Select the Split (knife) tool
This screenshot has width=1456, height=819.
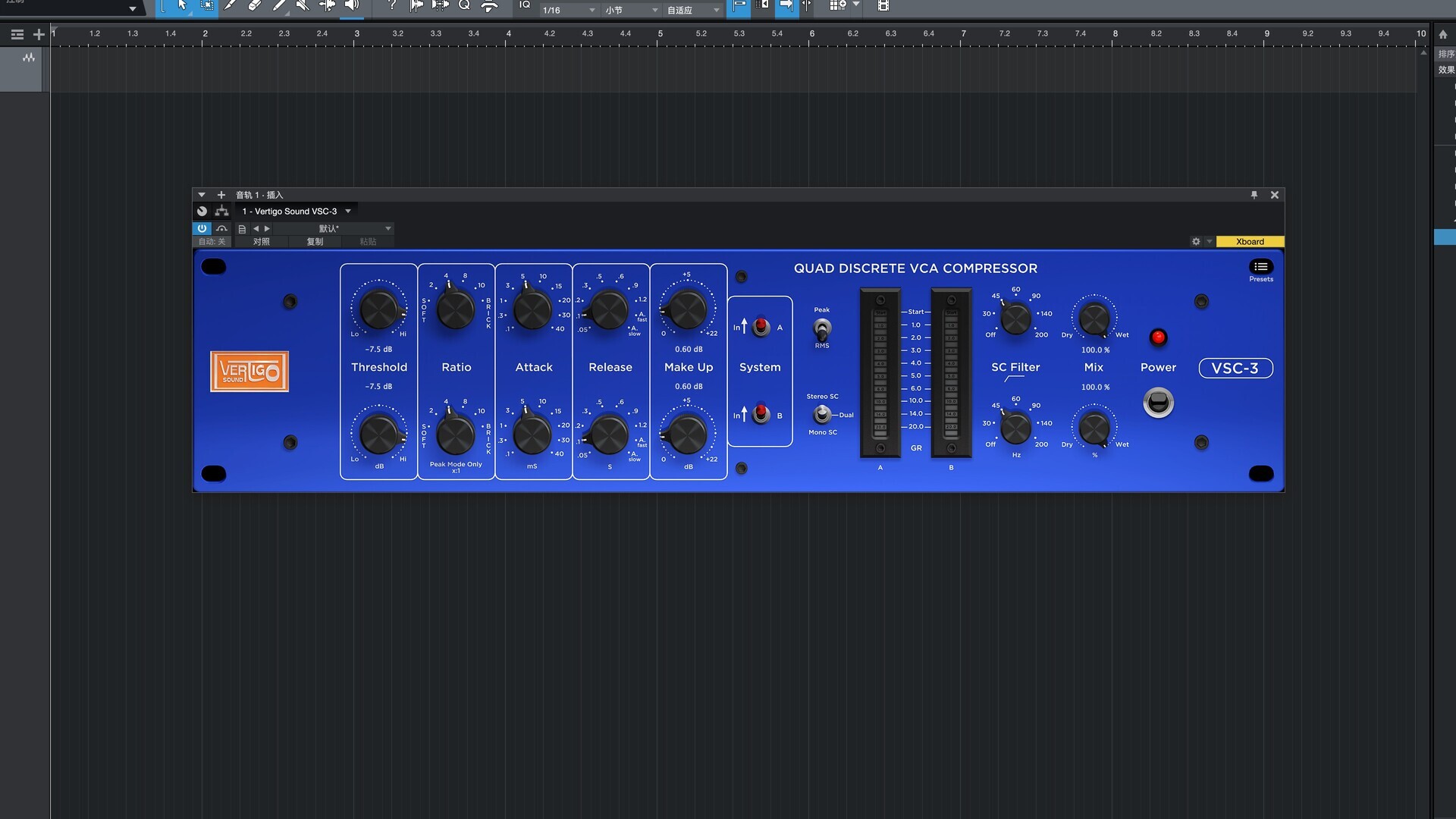(x=231, y=5)
